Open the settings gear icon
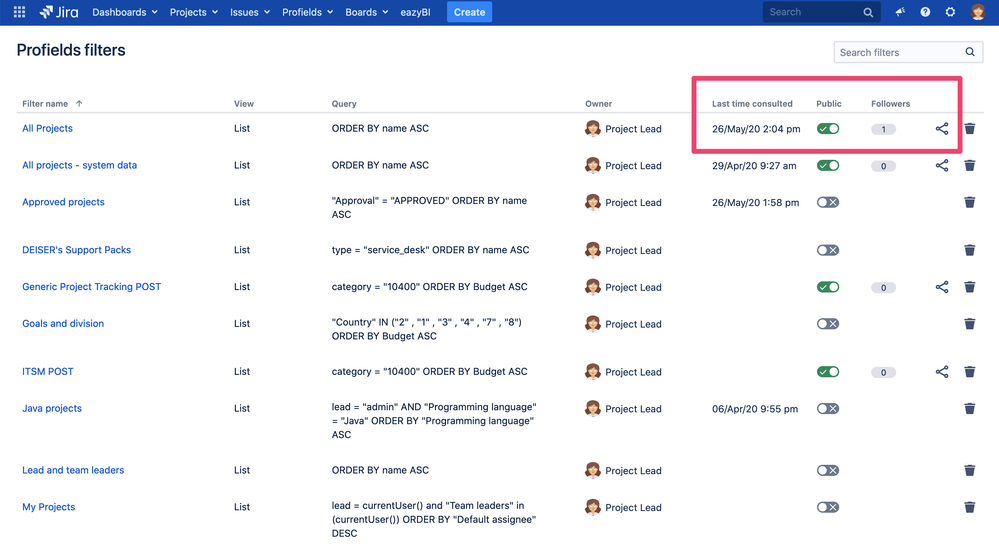 tap(950, 12)
